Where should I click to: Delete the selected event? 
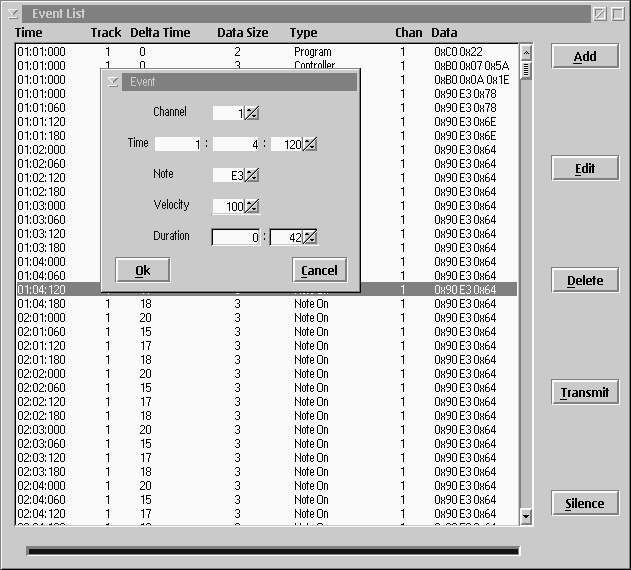pos(585,280)
